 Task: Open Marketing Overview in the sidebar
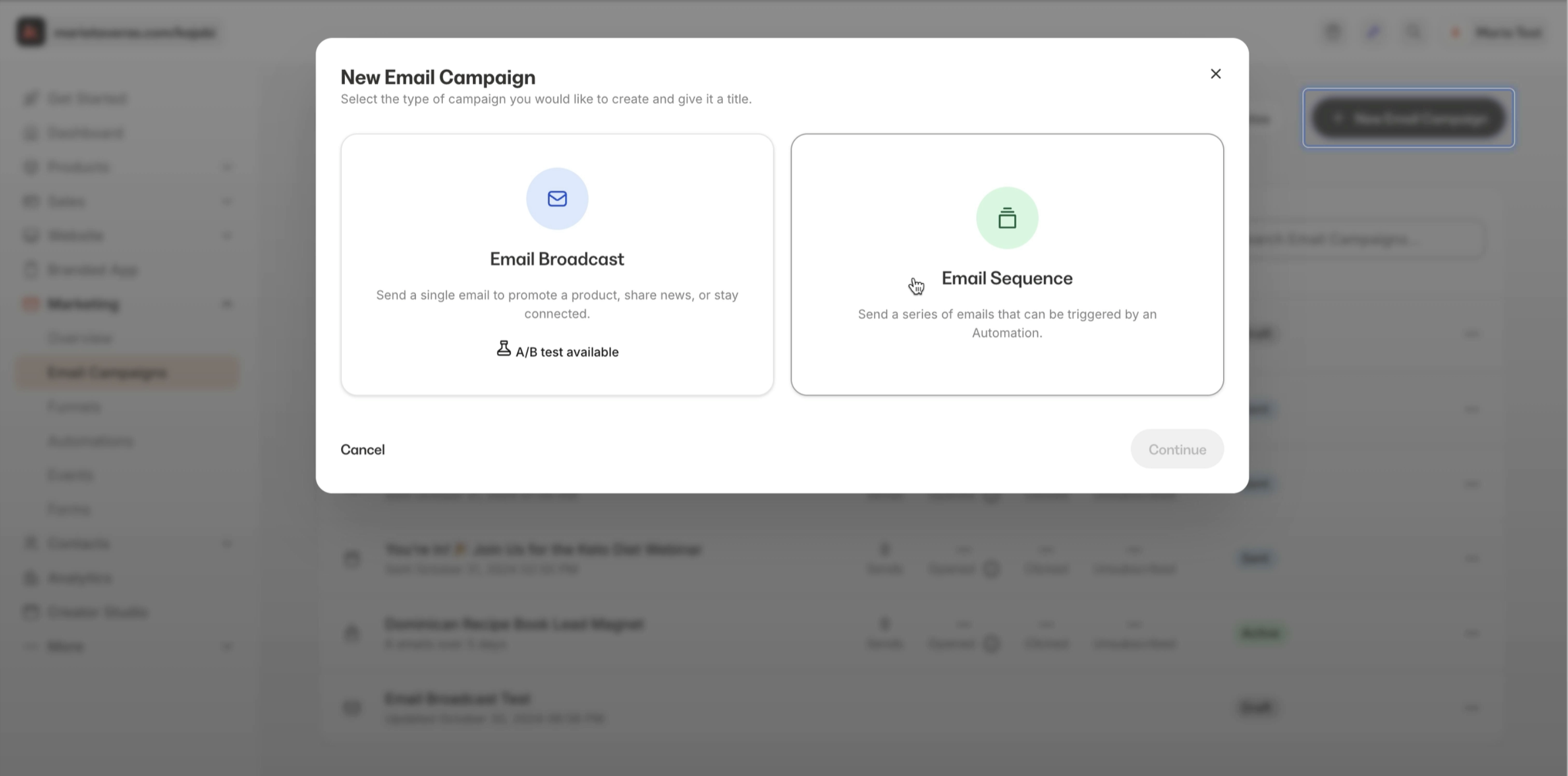point(80,338)
